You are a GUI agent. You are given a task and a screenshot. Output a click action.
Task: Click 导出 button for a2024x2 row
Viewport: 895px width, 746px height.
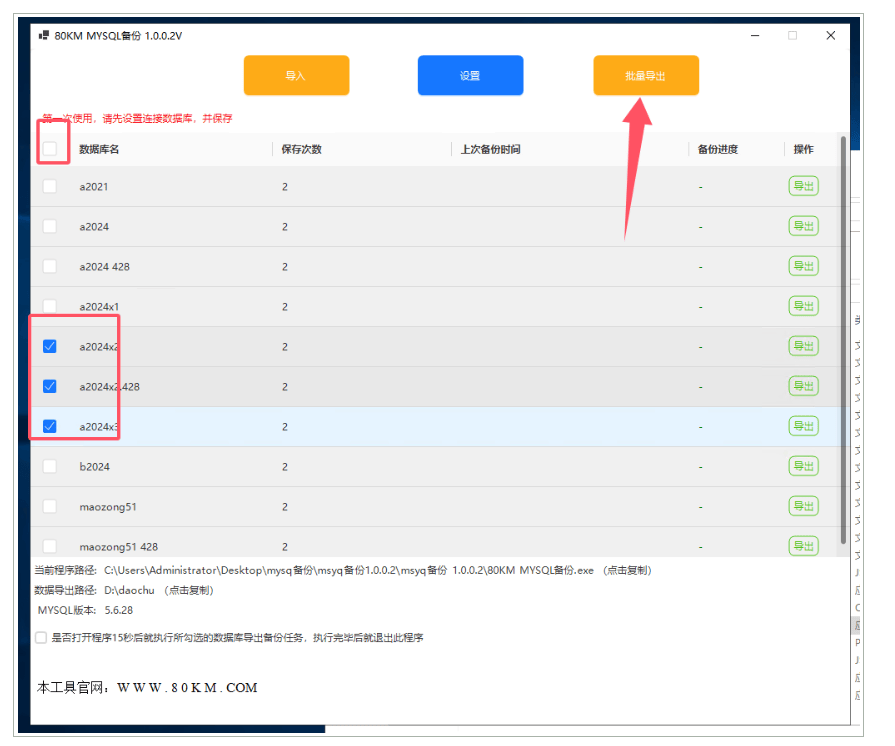[x=804, y=346]
